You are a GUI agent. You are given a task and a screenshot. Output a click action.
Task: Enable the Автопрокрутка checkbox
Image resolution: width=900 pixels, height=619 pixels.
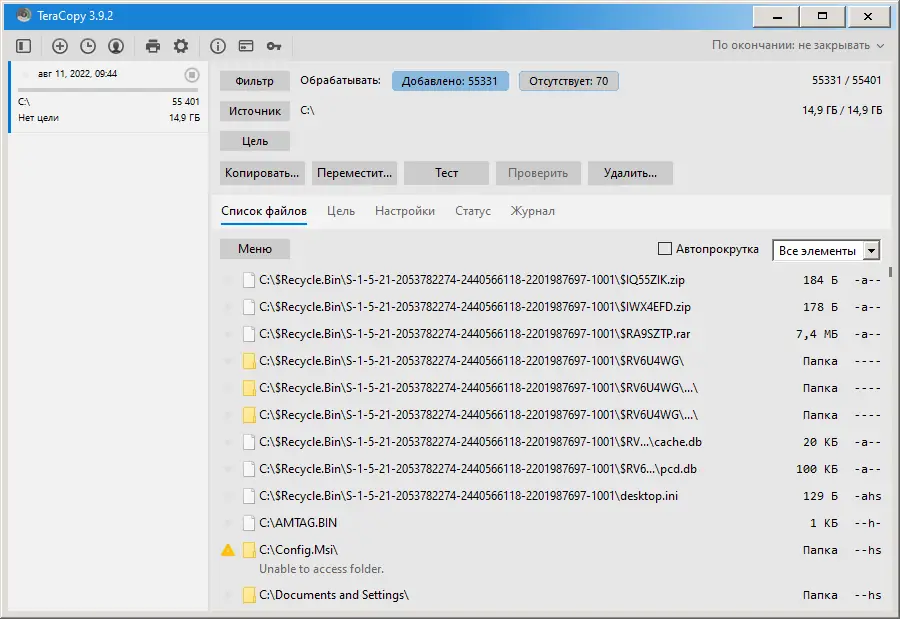tap(665, 249)
